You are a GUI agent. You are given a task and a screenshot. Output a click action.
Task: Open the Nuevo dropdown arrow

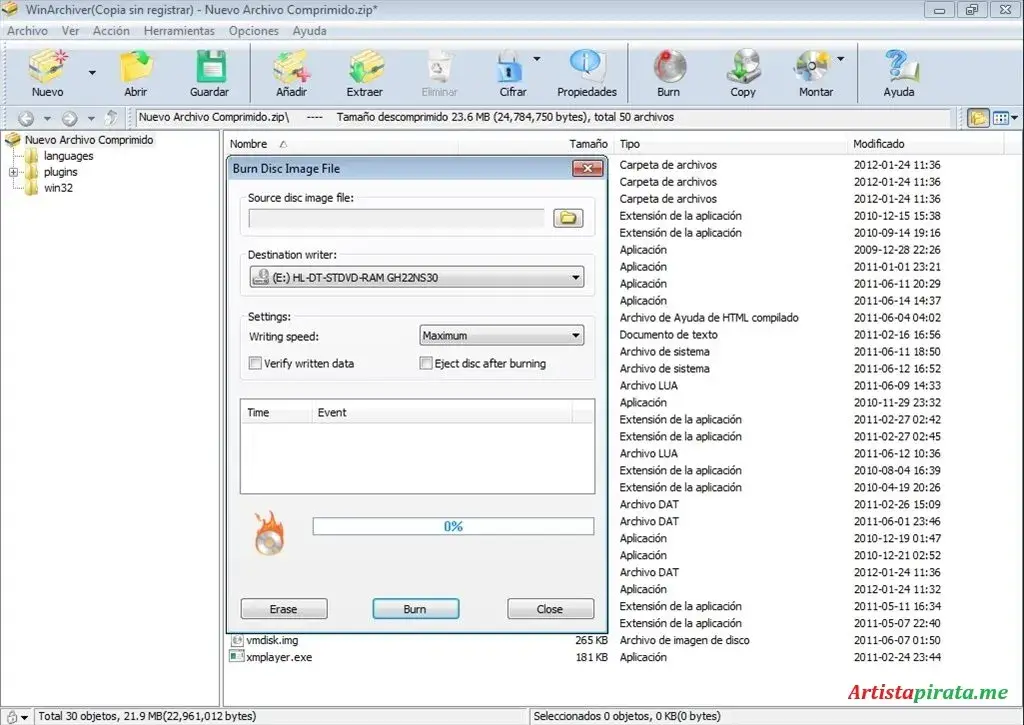tap(90, 73)
